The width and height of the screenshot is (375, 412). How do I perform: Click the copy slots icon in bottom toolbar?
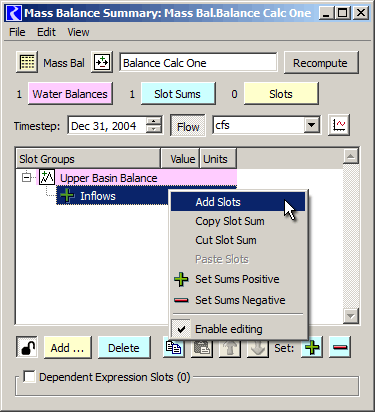click(174, 347)
